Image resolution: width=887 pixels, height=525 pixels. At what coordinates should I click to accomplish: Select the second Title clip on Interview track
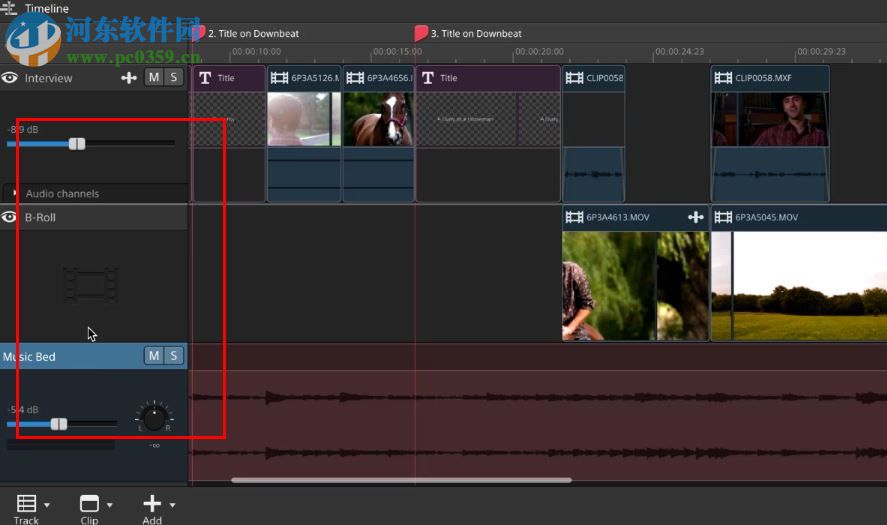(x=488, y=133)
